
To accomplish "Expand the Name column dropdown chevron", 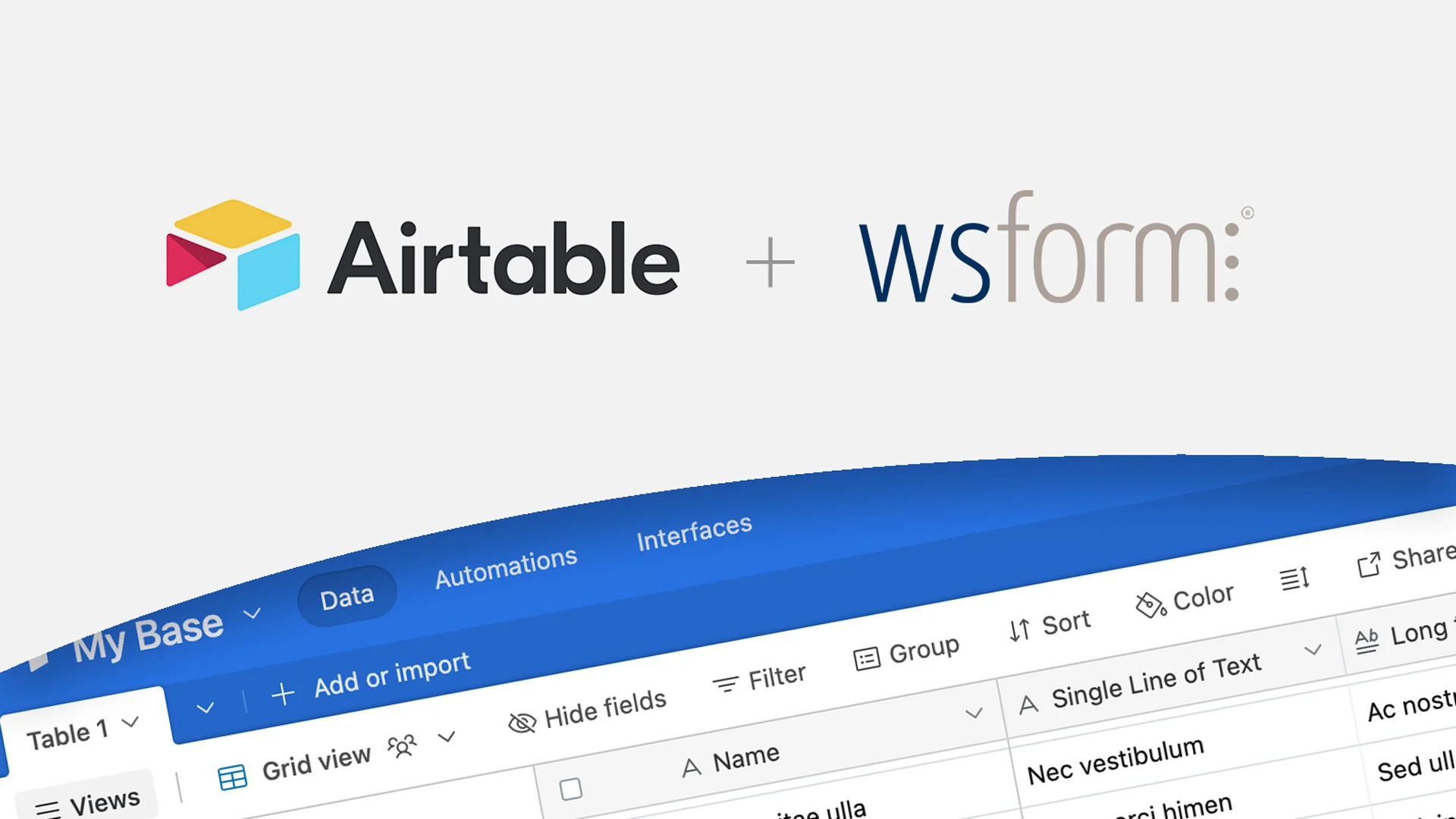I will tap(974, 713).
